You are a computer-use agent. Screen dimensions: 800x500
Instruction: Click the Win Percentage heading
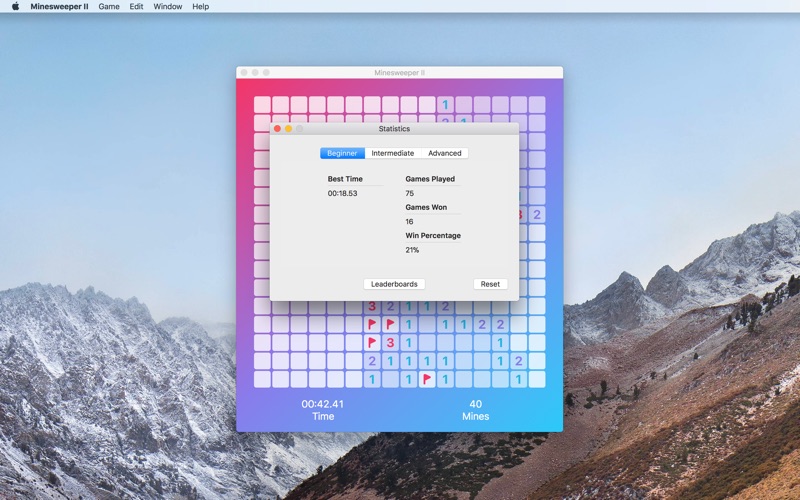point(433,236)
